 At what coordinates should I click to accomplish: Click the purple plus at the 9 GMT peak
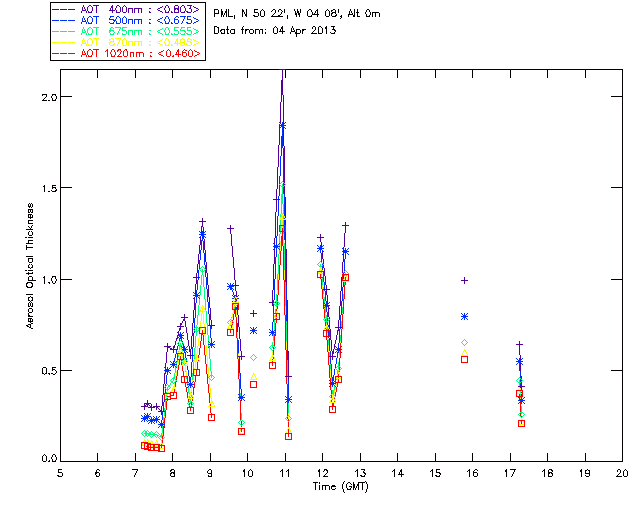coord(202,221)
